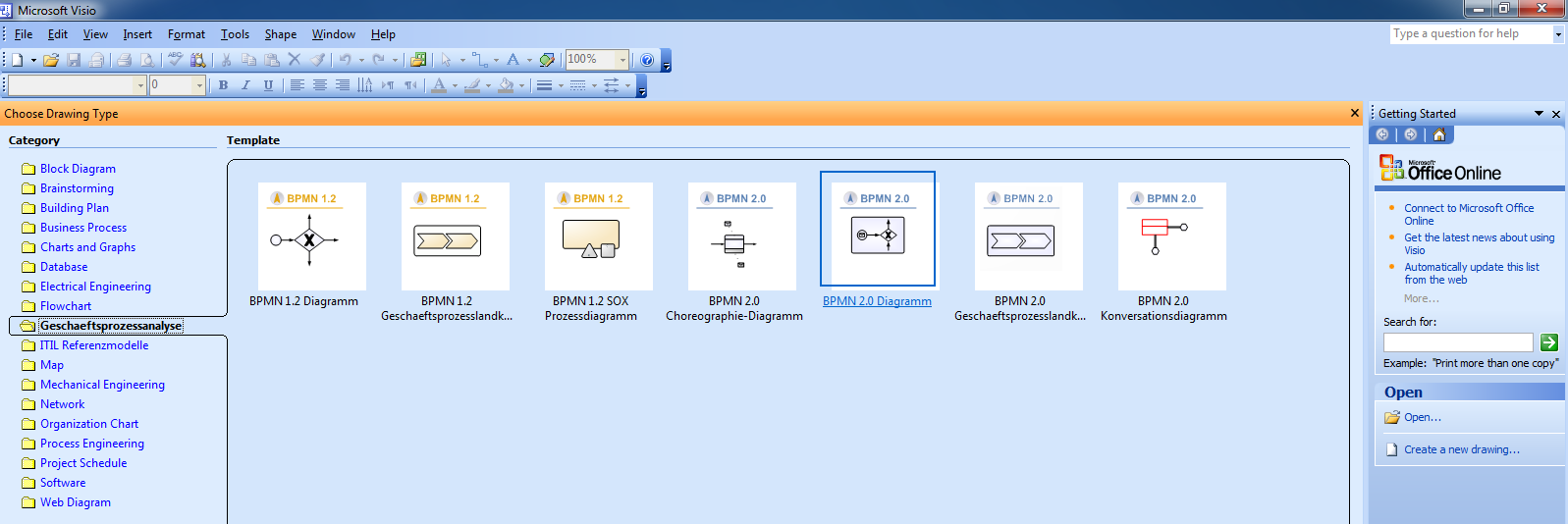The height and width of the screenshot is (524, 1568).
Task: Select the ITIL Referenzmodelle category
Action: (x=94, y=345)
